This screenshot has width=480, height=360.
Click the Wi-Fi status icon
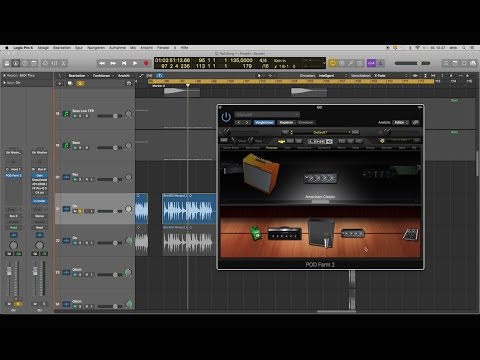417,48
